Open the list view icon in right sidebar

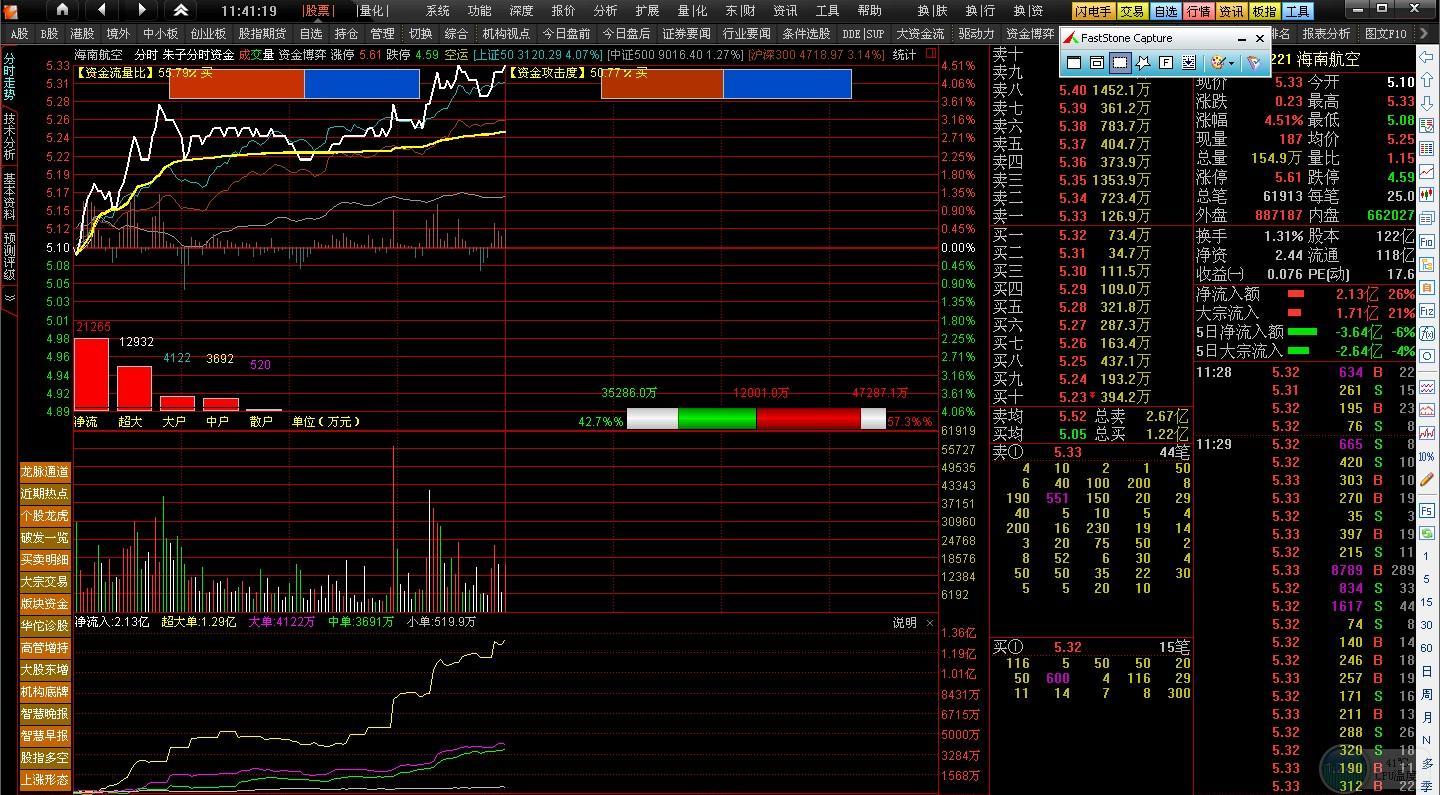coord(1427,149)
